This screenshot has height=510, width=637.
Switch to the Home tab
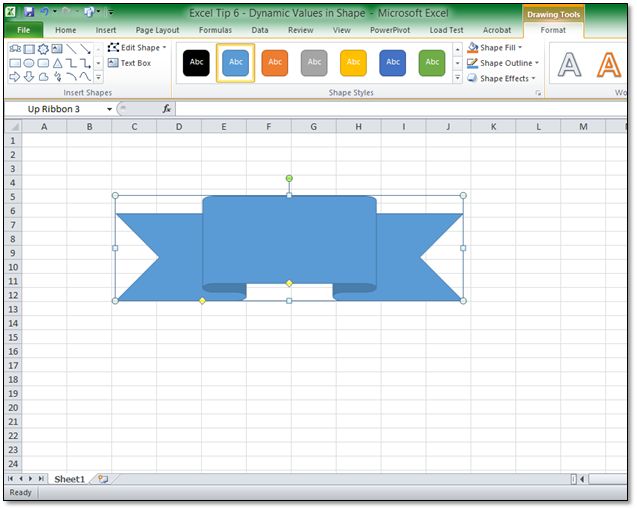[x=65, y=30]
